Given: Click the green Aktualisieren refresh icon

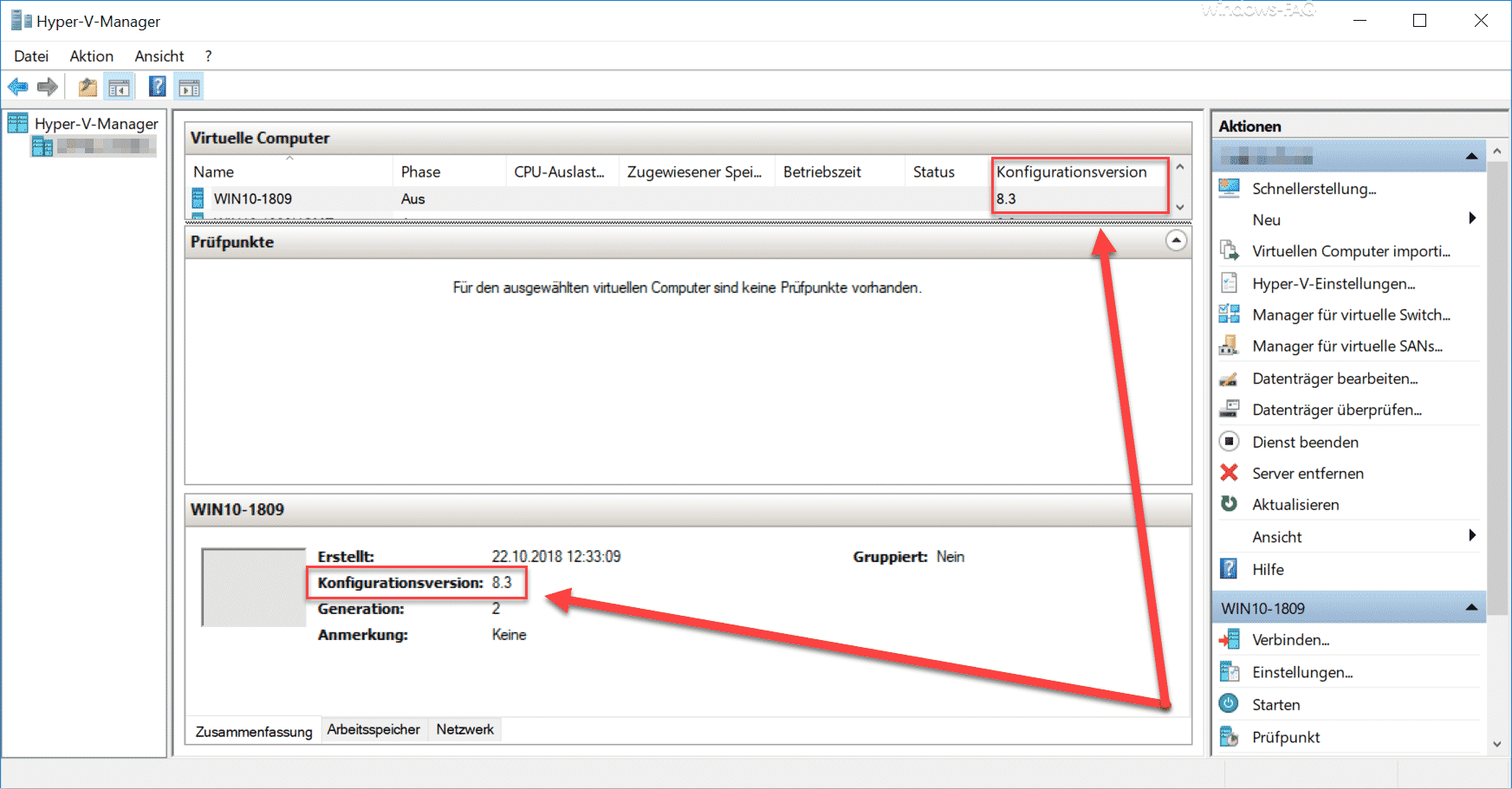Looking at the screenshot, I should pyautogui.click(x=1229, y=503).
